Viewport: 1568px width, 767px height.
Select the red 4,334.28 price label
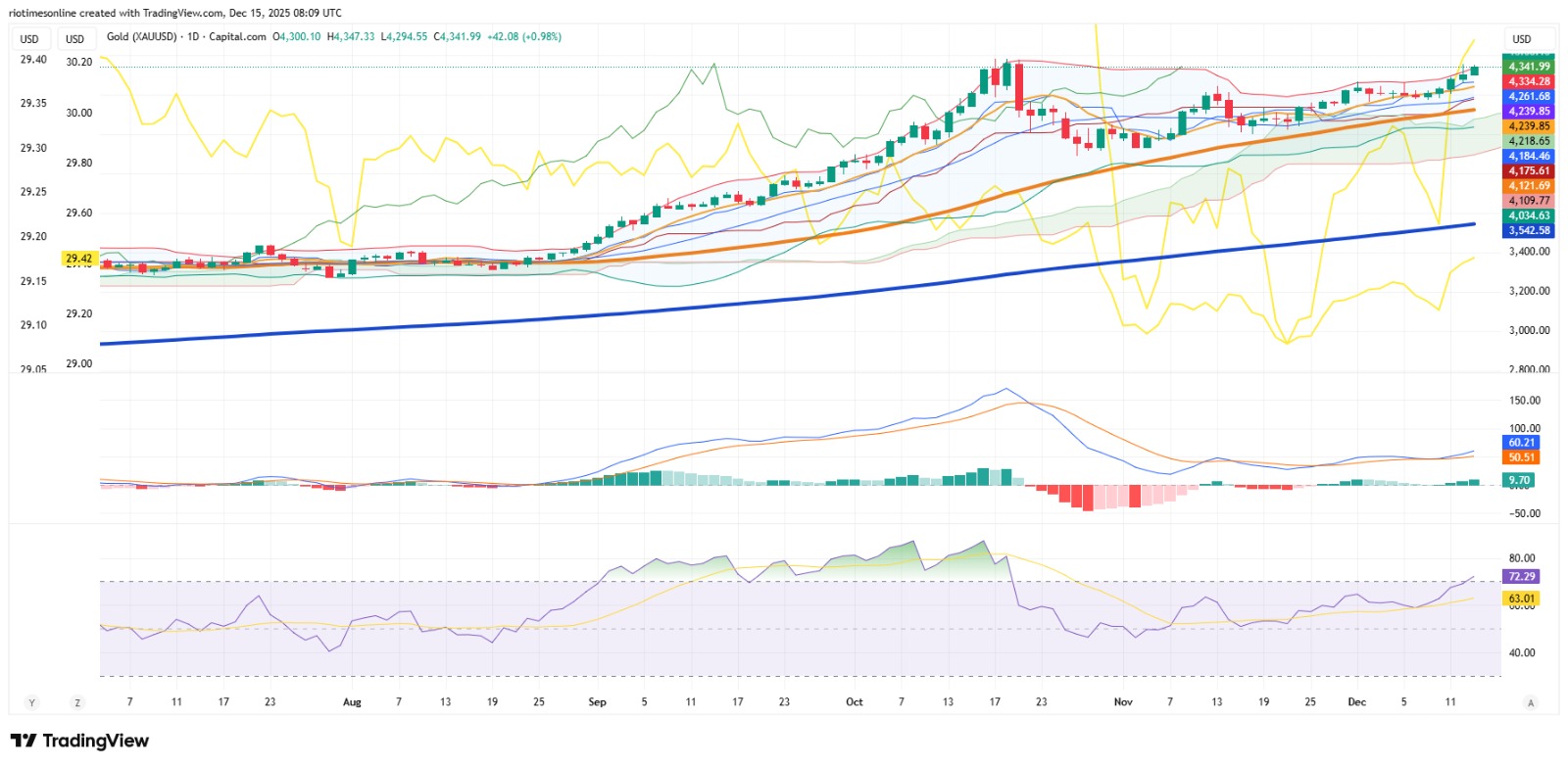click(1529, 81)
